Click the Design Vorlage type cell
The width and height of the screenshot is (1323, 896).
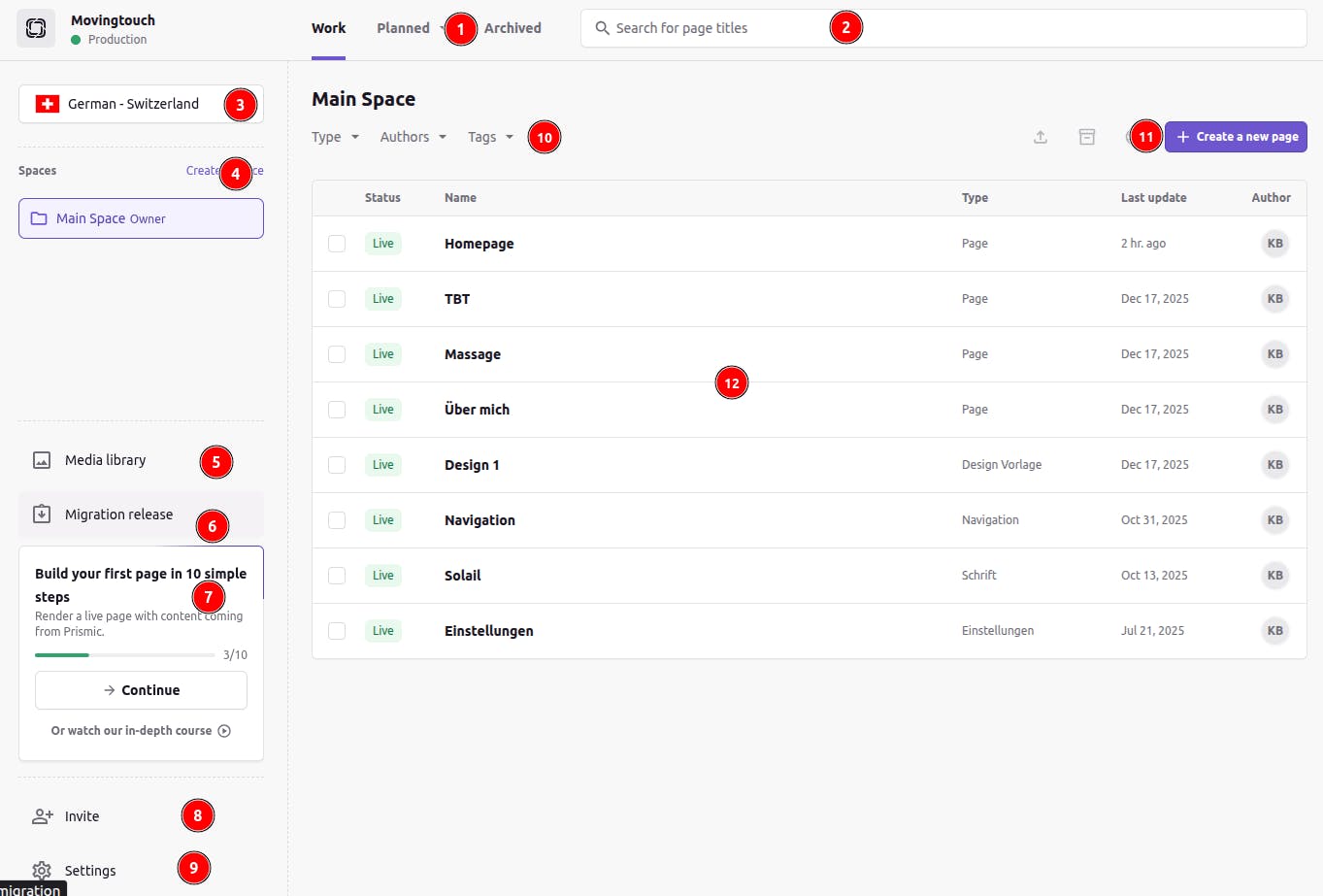pos(1002,465)
